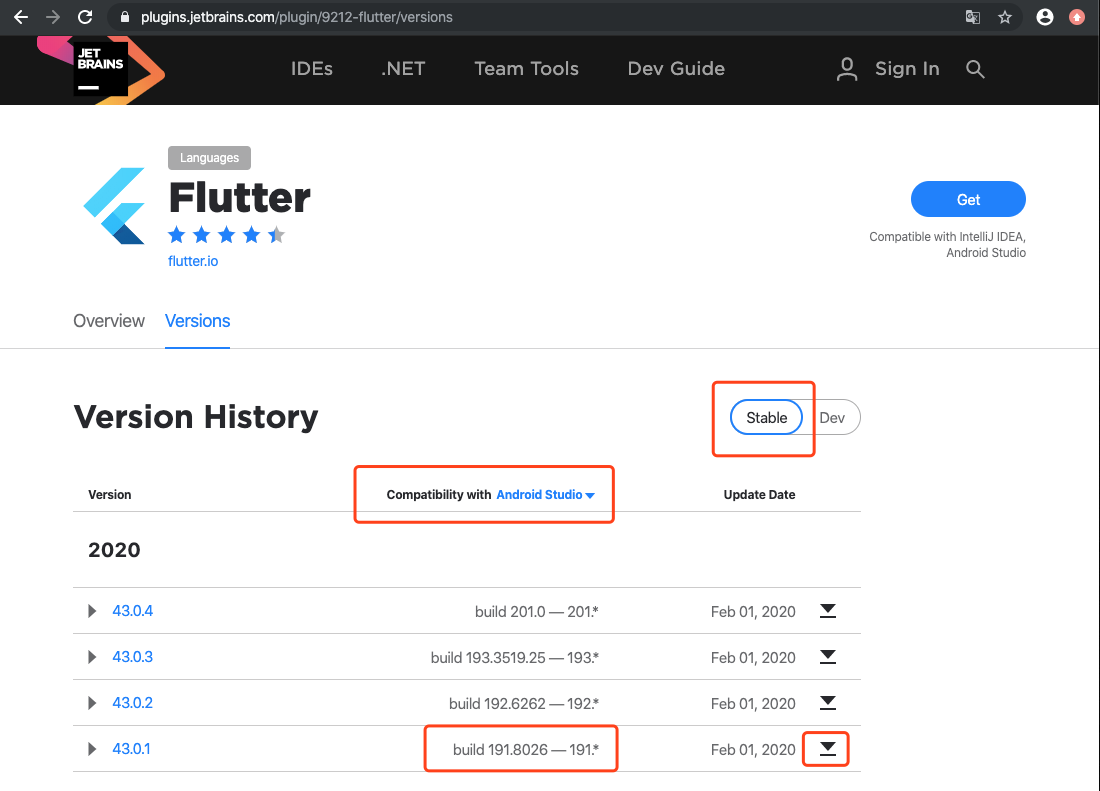The width and height of the screenshot is (1100, 791).
Task: Open version 43.0.1 link
Action: click(131, 749)
